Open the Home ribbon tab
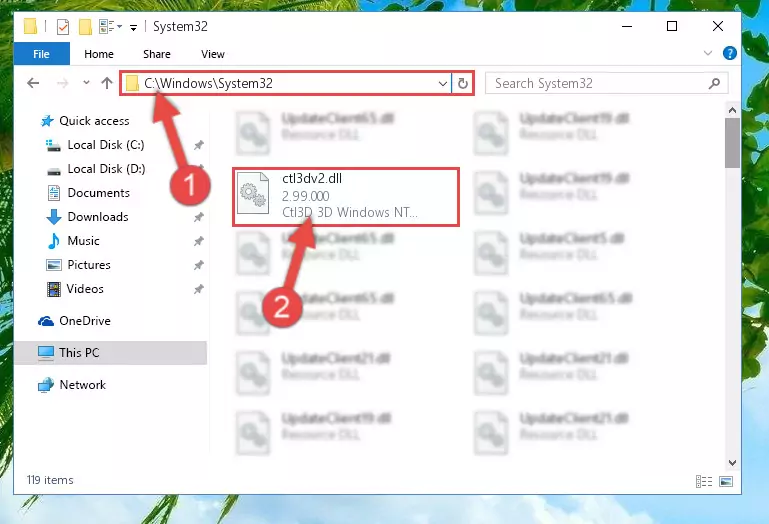Image resolution: width=769 pixels, height=524 pixels. pyautogui.click(x=99, y=54)
